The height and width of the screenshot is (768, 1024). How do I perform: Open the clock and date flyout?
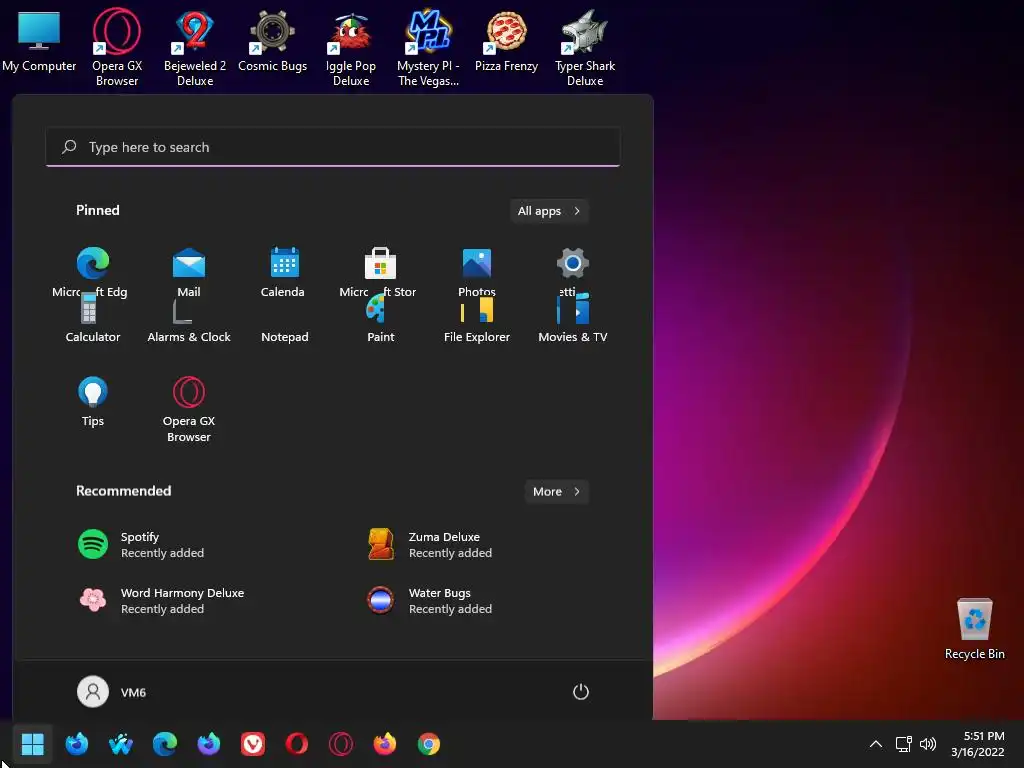(978, 744)
